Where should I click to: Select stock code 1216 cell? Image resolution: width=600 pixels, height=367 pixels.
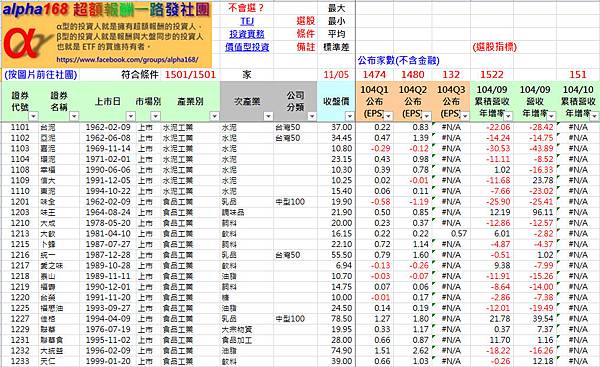tap(20, 255)
